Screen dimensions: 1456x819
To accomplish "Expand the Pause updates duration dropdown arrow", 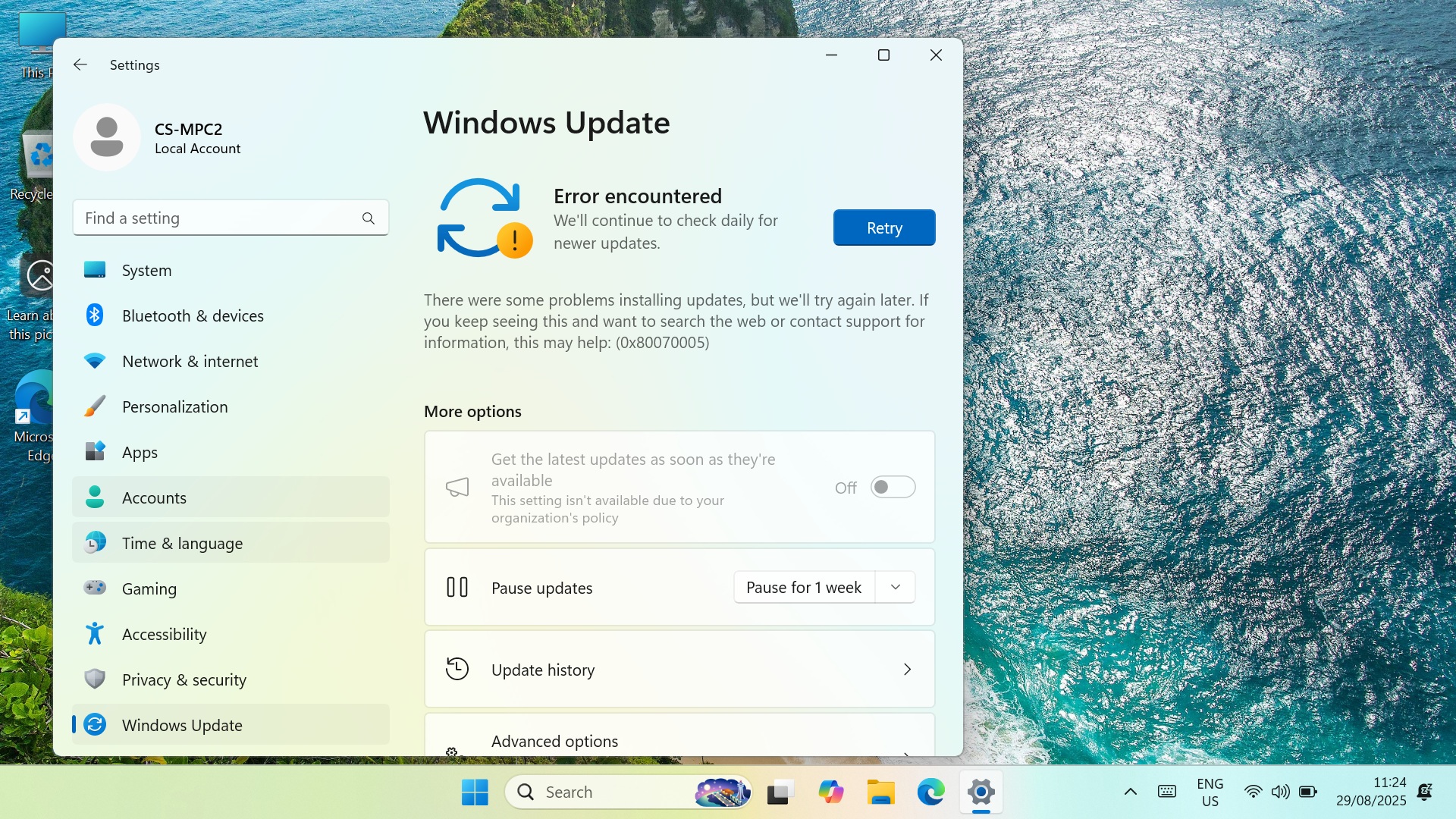I will 896,587.
